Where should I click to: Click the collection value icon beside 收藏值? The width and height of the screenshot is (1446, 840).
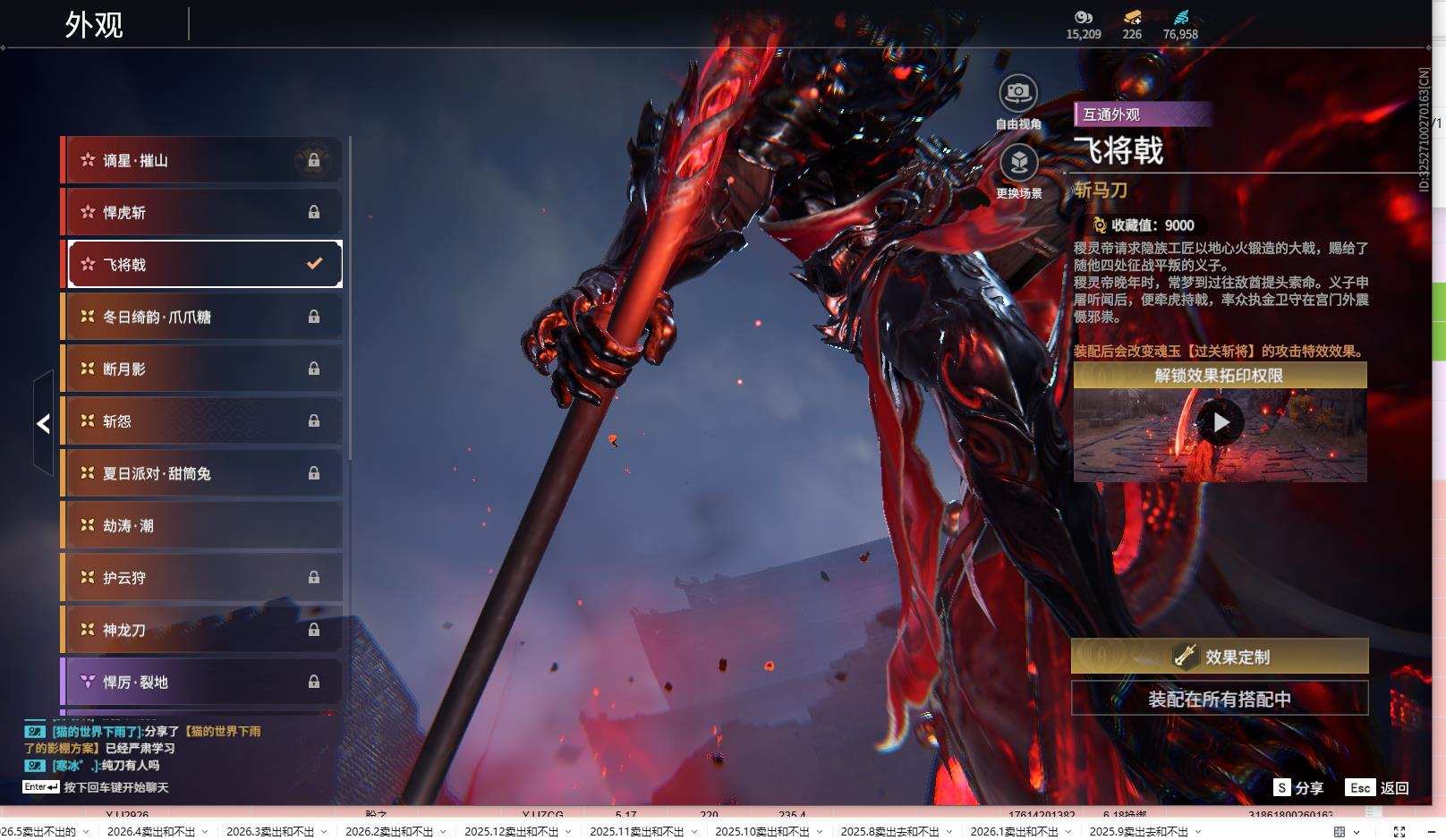pos(1100,225)
